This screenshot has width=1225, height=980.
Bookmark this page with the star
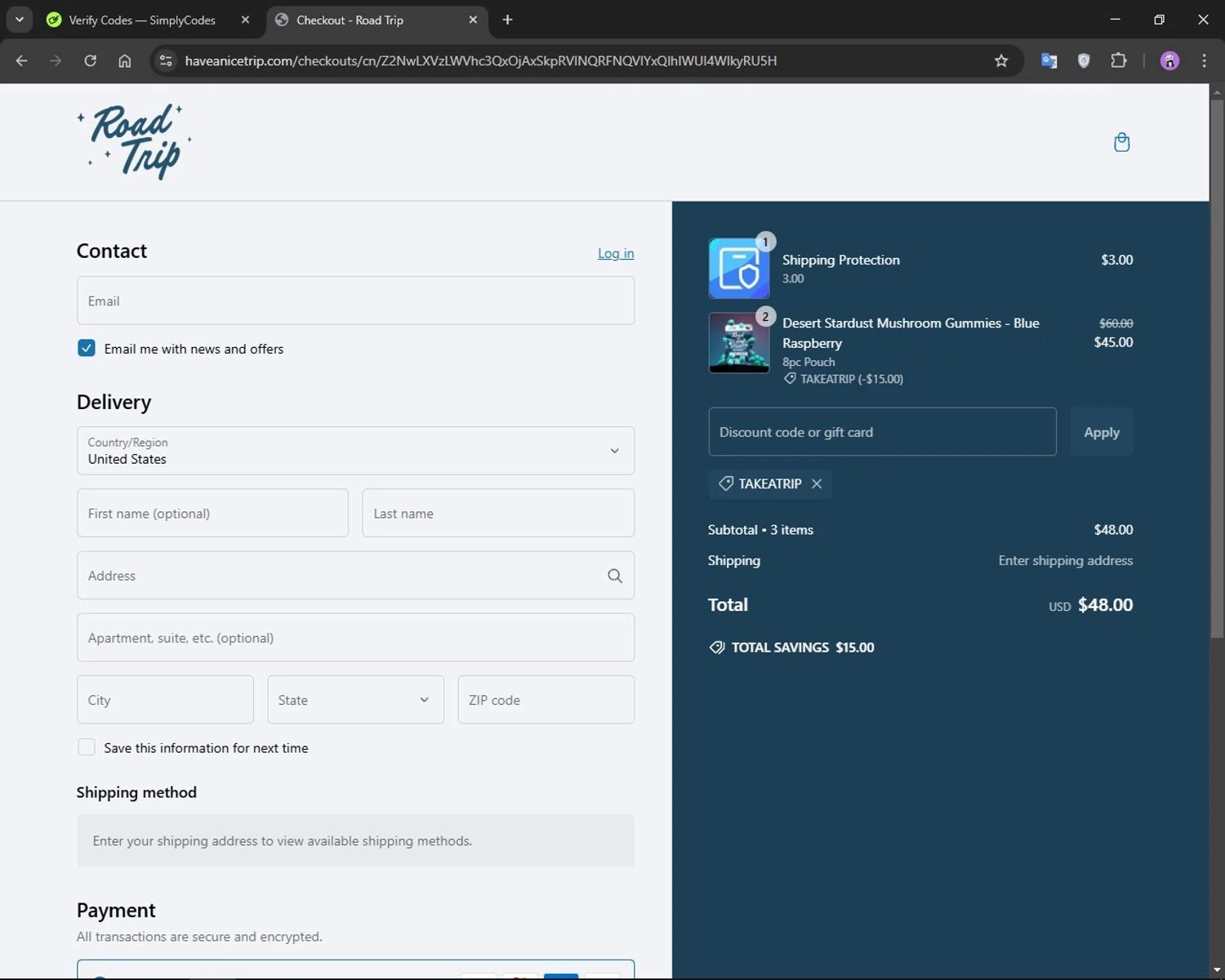click(x=1001, y=60)
